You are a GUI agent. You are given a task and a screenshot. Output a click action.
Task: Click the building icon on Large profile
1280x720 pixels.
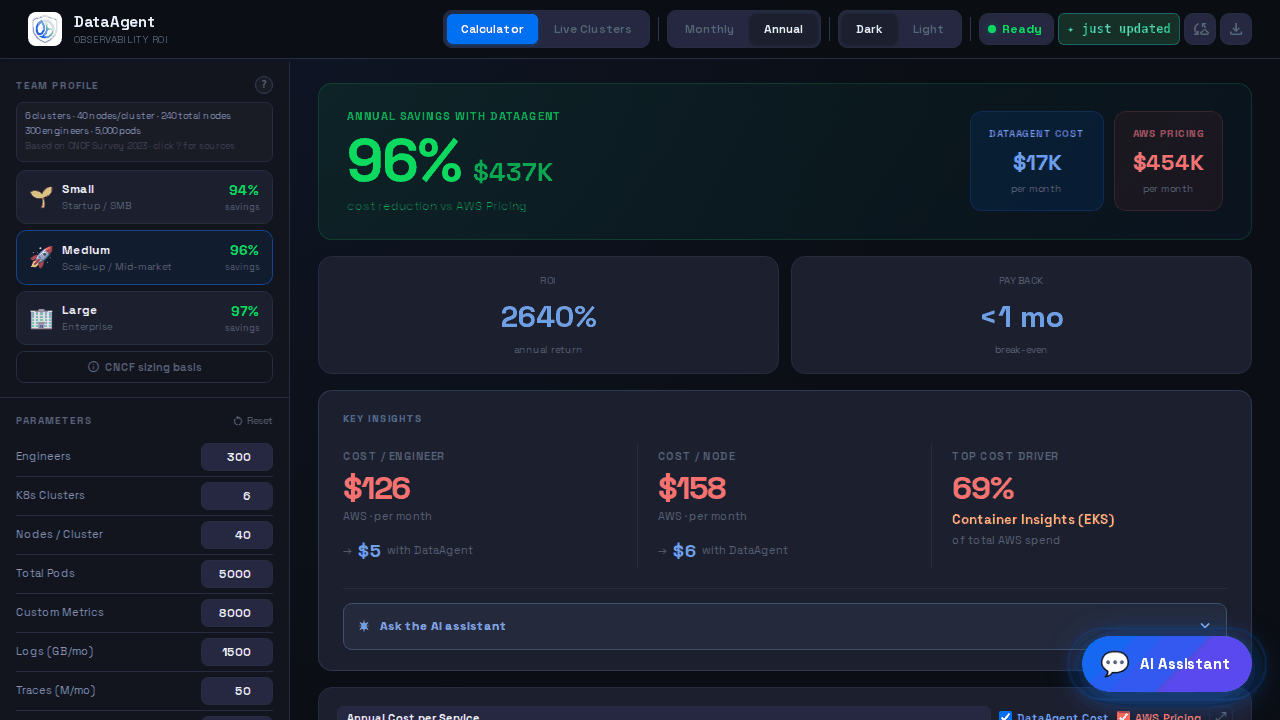point(41,318)
